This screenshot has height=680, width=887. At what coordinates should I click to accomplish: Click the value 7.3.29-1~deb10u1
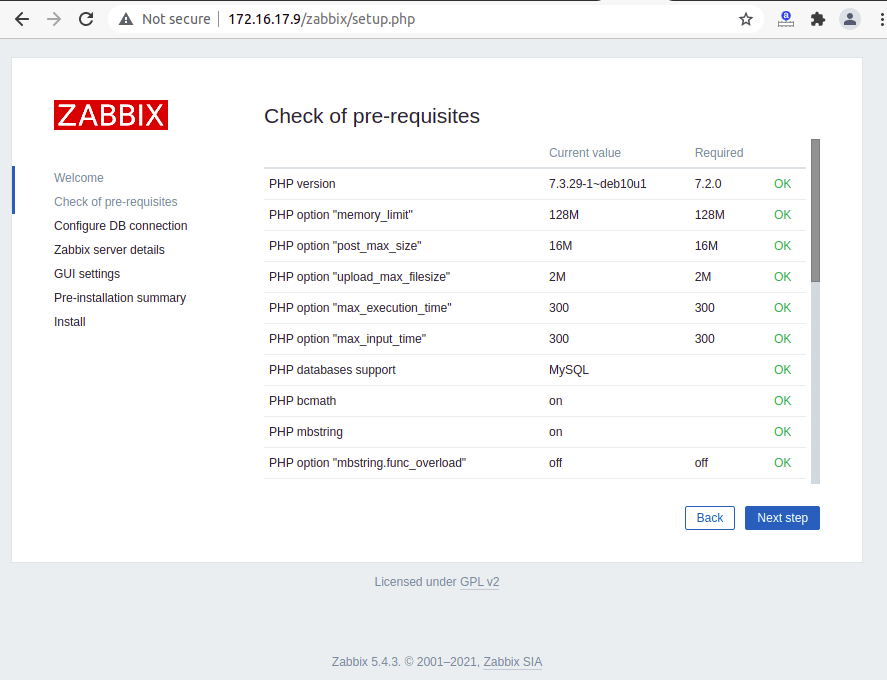coord(597,184)
